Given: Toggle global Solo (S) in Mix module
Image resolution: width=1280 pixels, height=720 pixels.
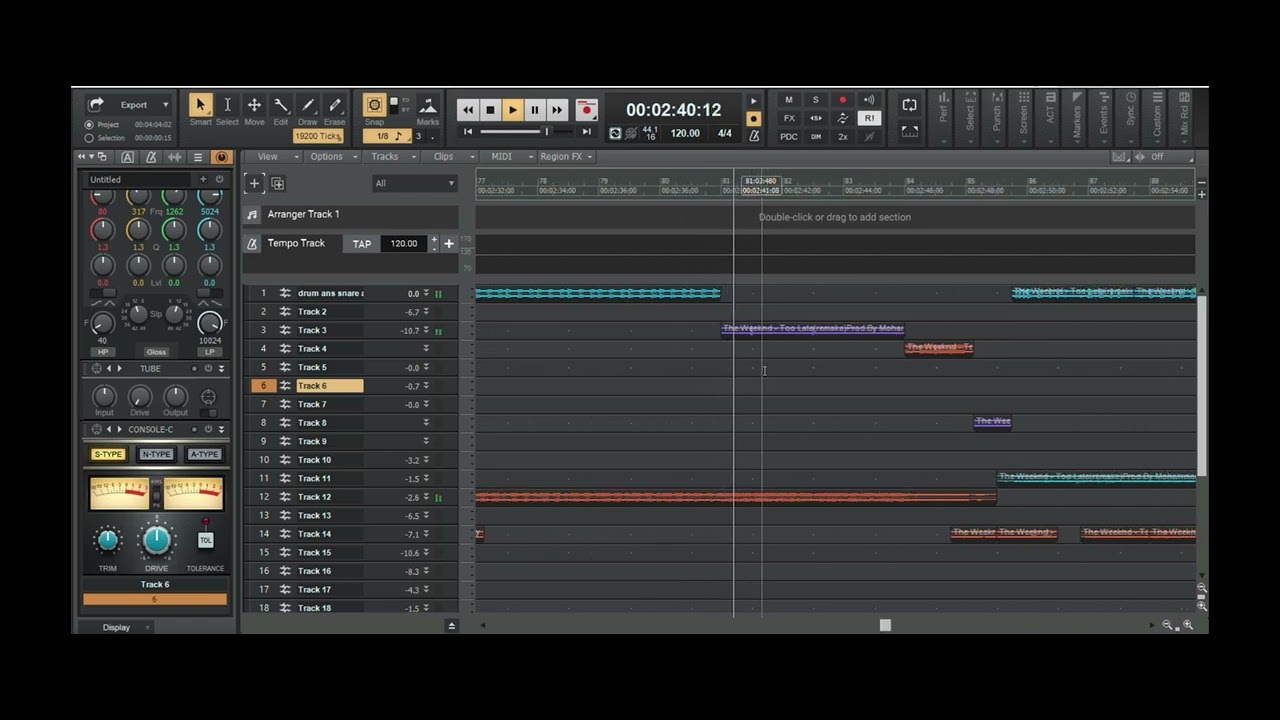Looking at the screenshot, I should tap(815, 100).
